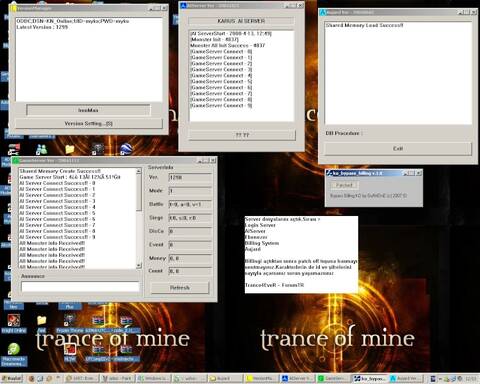
Task: Click GameServer log scrollbar up arrow
Action: coord(139,171)
